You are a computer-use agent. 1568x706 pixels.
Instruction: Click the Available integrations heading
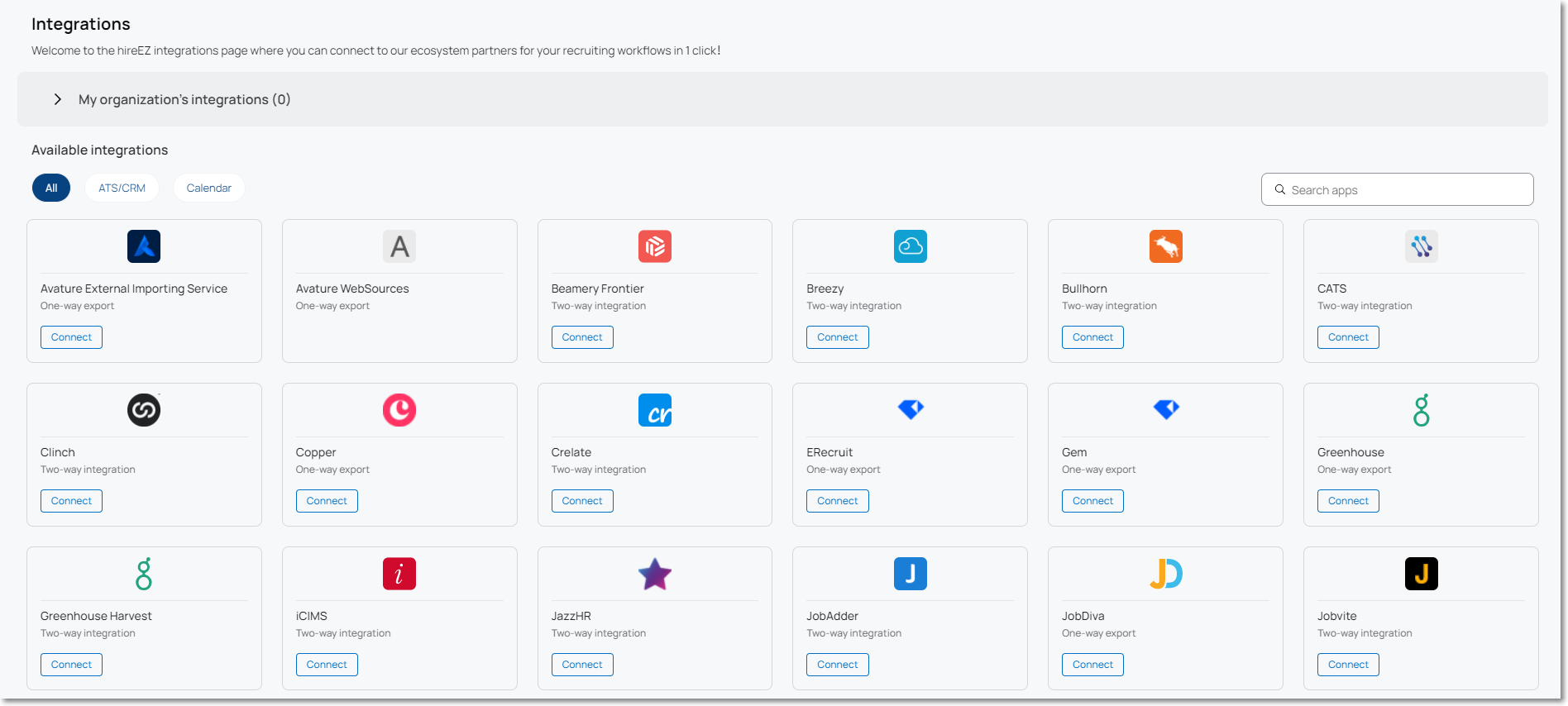tap(99, 150)
